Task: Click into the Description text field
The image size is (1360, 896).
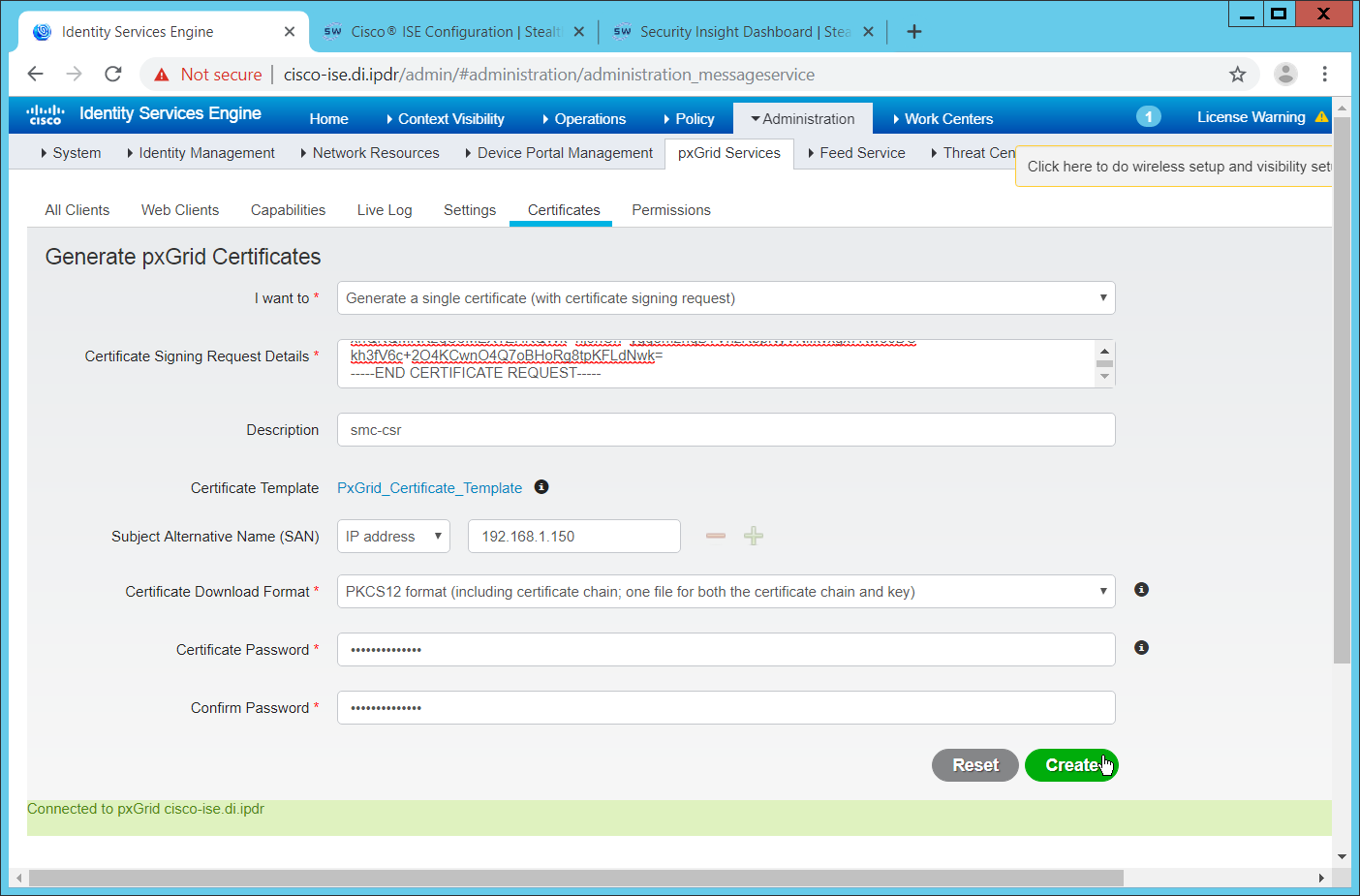Action: point(726,430)
